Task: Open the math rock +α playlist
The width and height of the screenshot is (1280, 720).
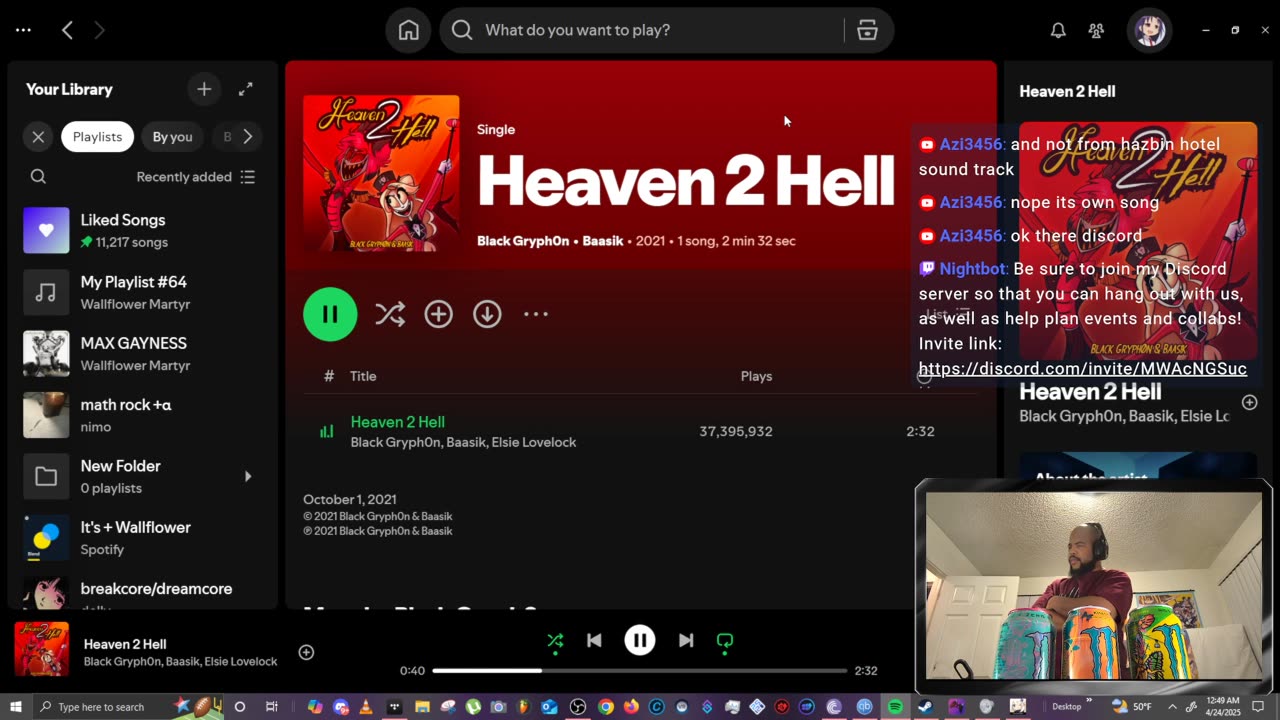Action: [x=142, y=415]
